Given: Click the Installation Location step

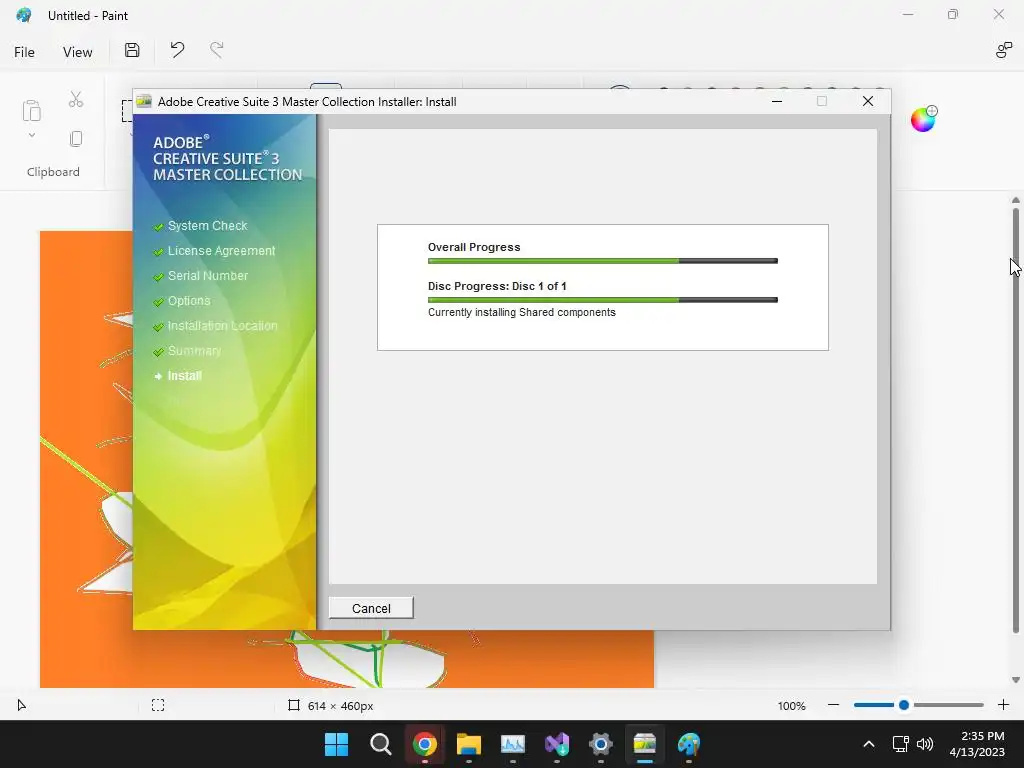Looking at the screenshot, I should pos(222,326).
